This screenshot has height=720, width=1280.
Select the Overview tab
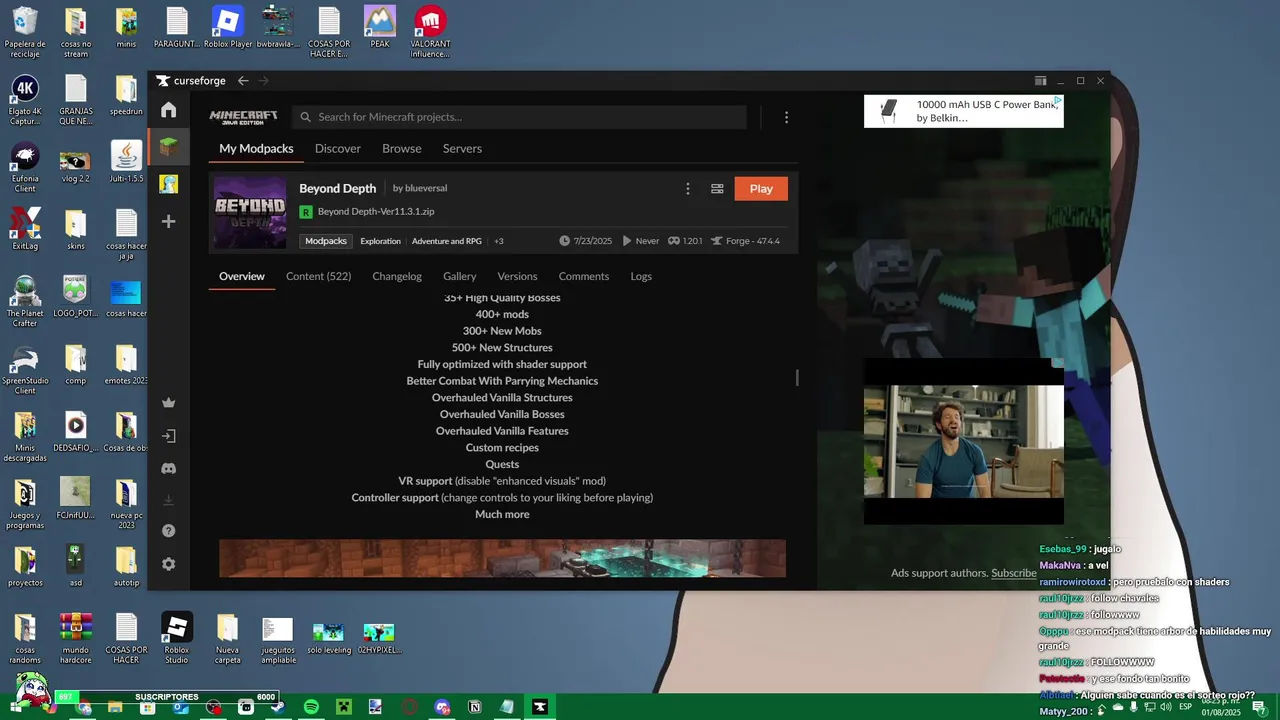click(242, 276)
